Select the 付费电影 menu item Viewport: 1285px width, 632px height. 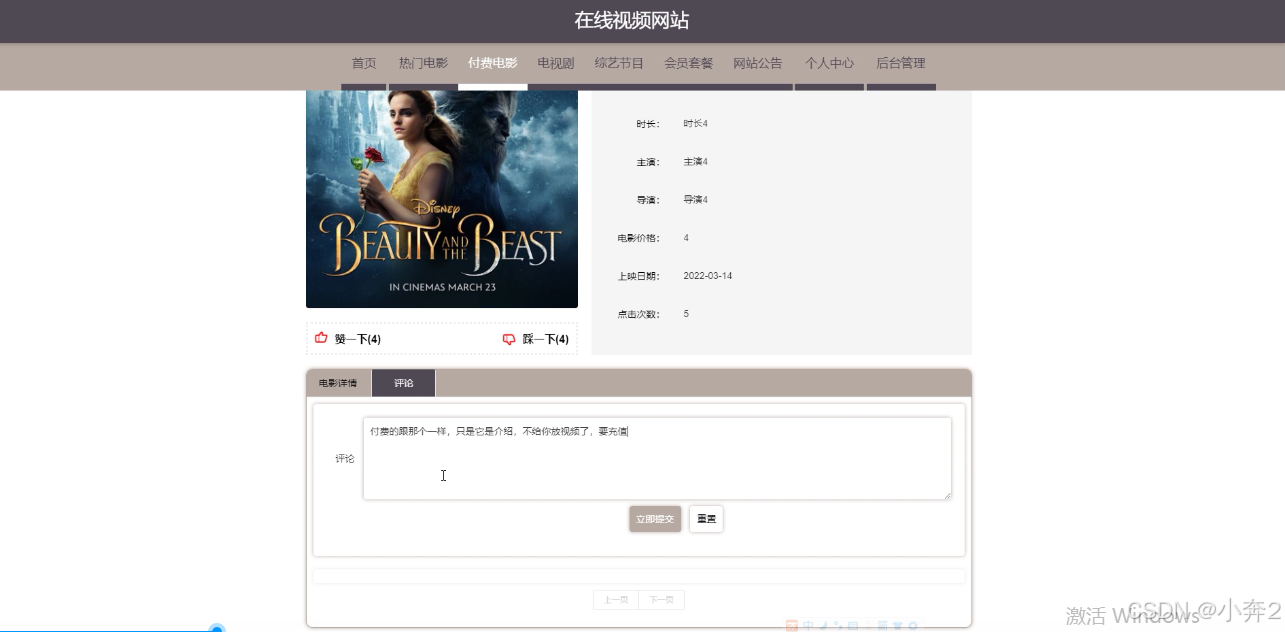[493, 63]
